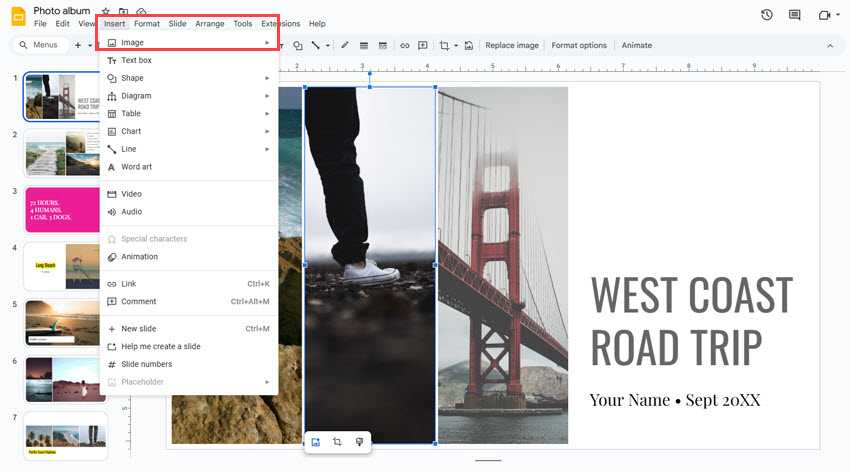The width and height of the screenshot is (850, 472).
Task: Open the Edit menu
Action: tap(62, 24)
